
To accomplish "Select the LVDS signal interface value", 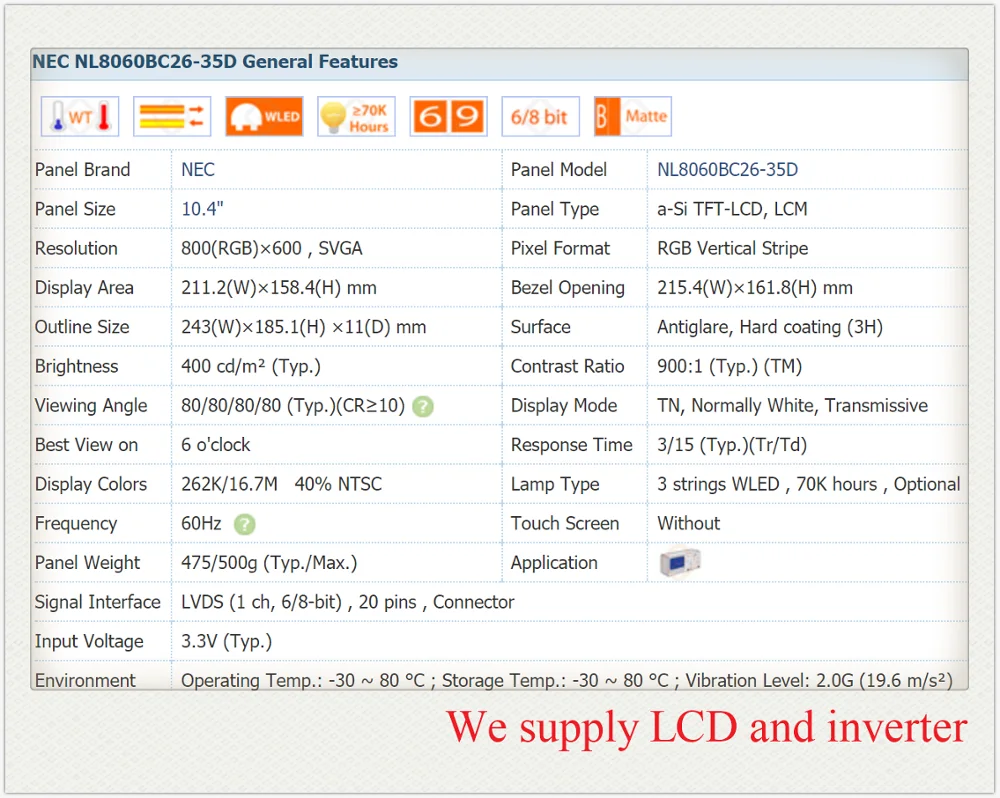I will [x=348, y=602].
